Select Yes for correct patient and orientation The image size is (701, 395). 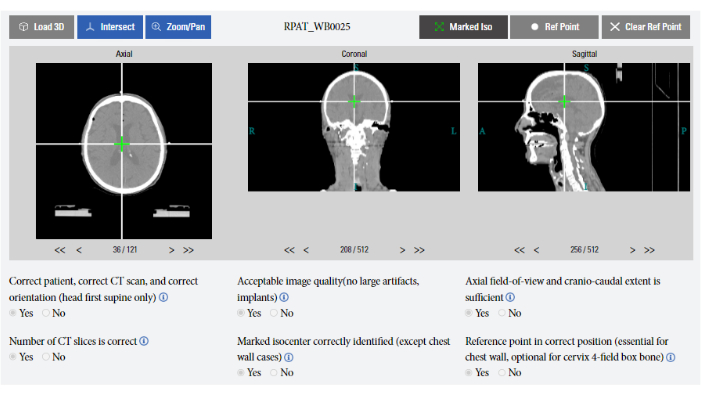click(x=13, y=313)
